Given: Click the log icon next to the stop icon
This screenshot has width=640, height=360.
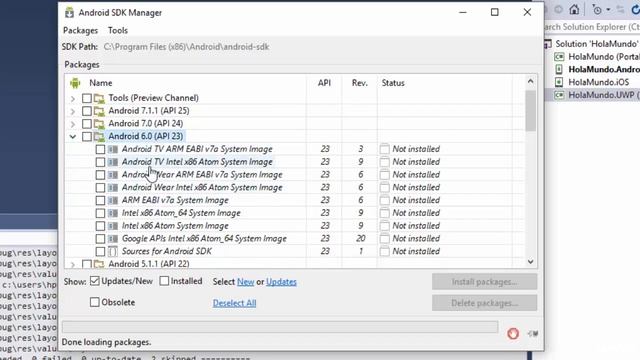Looking at the screenshot, I should [532, 333].
